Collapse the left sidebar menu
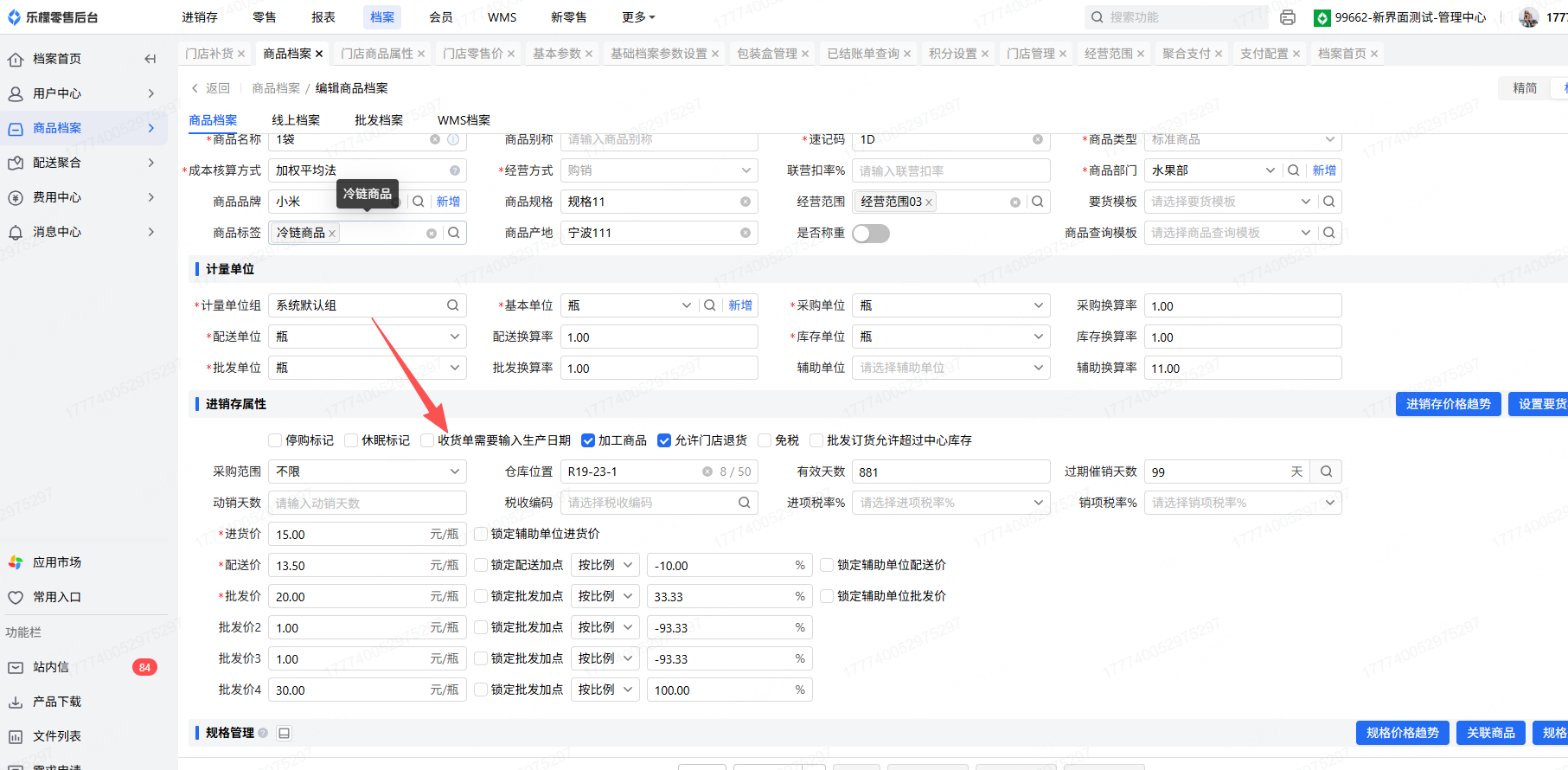This screenshot has height=770, width=1568. tap(150, 59)
